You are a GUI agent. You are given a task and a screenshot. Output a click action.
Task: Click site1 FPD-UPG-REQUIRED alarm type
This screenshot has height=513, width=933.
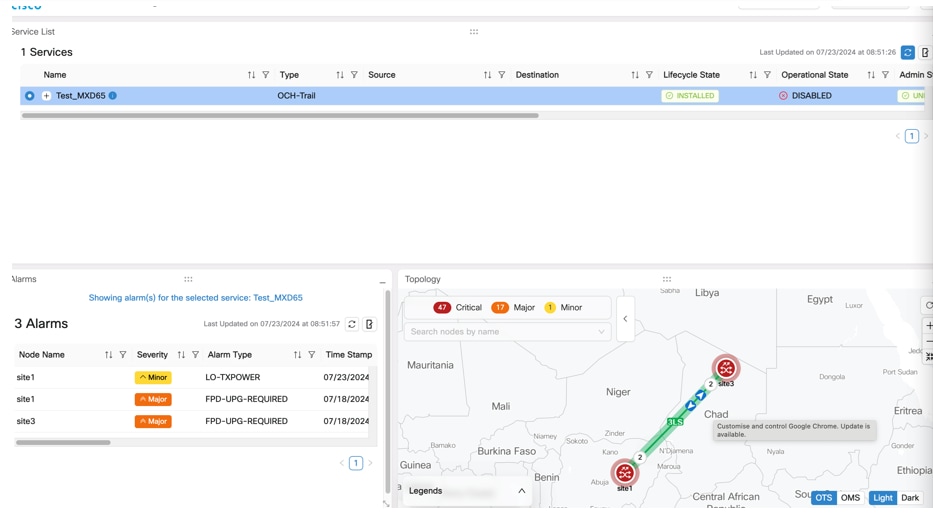pos(246,399)
